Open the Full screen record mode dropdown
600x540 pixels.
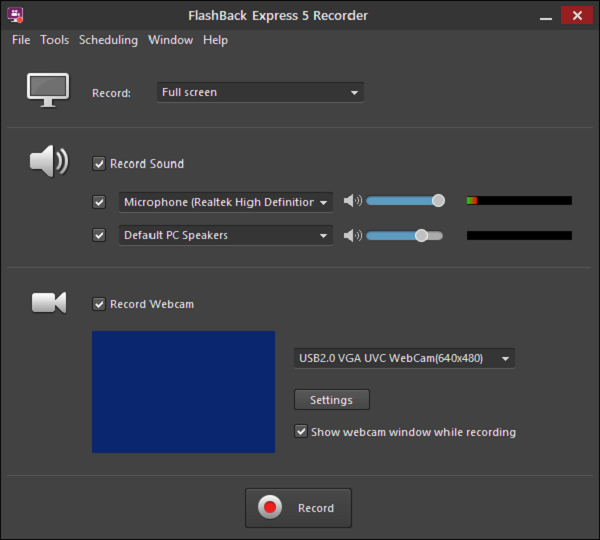260,92
